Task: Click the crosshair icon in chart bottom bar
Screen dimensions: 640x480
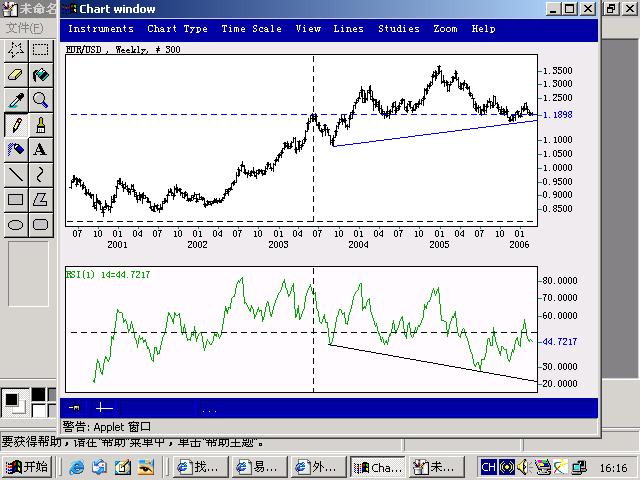Action: point(104,407)
